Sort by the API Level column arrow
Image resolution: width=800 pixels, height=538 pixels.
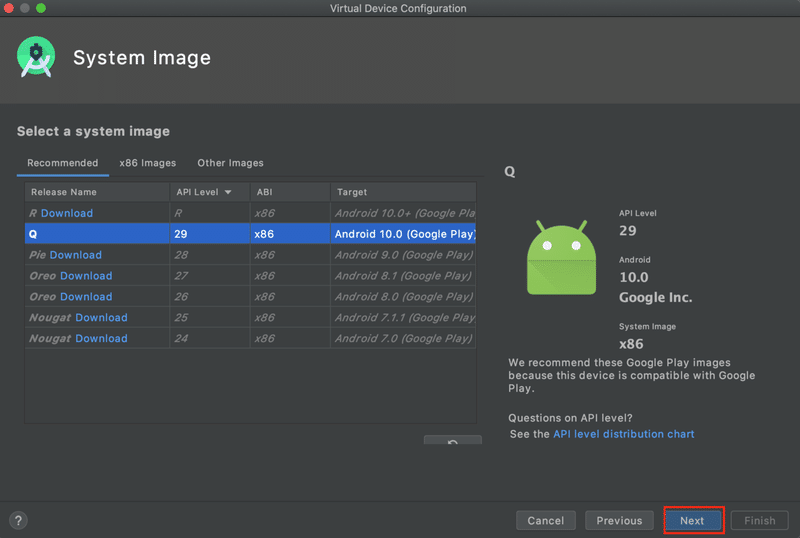[228, 192]
